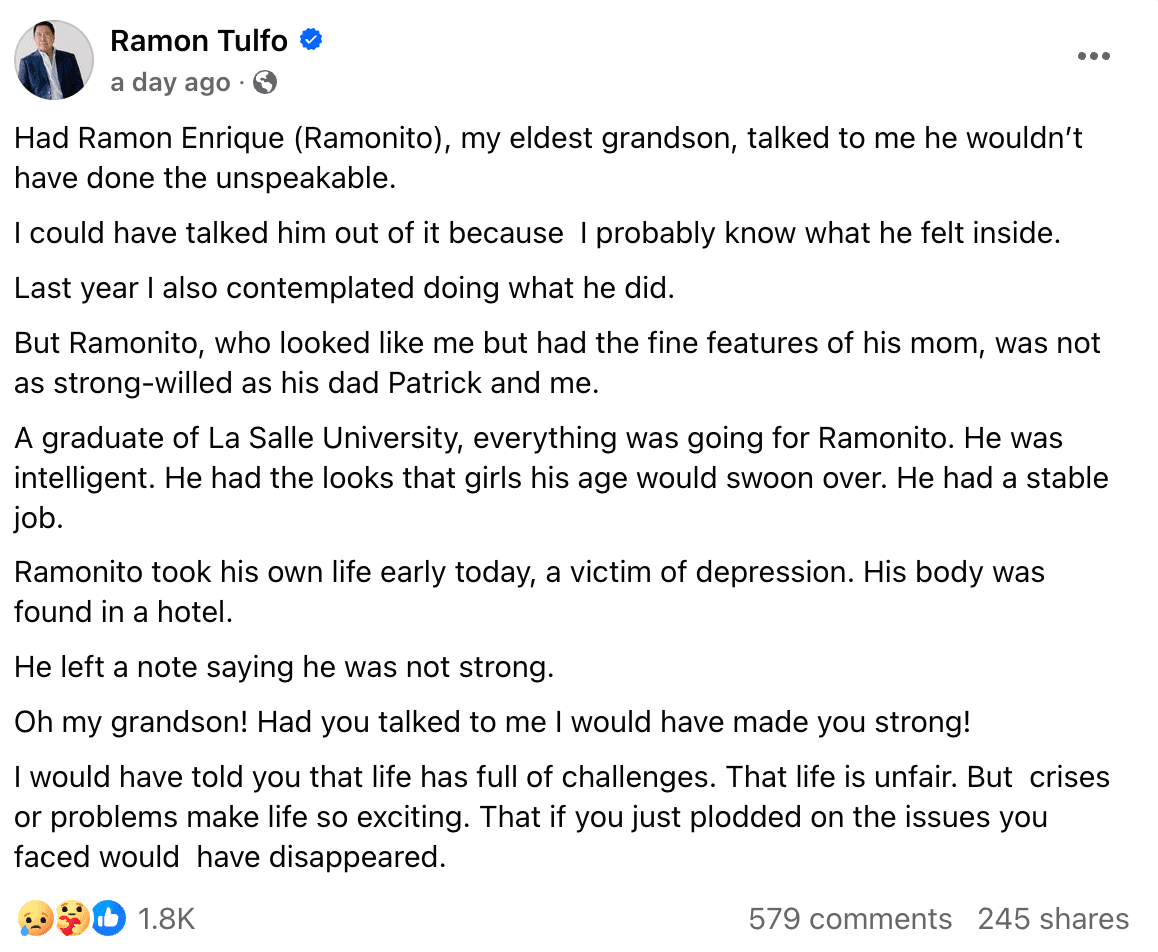Screen dimensions: 1158x952
Task: Click the paragraph starting 'Had Ramon Enrique'
Action: click(x=548, y=158)
